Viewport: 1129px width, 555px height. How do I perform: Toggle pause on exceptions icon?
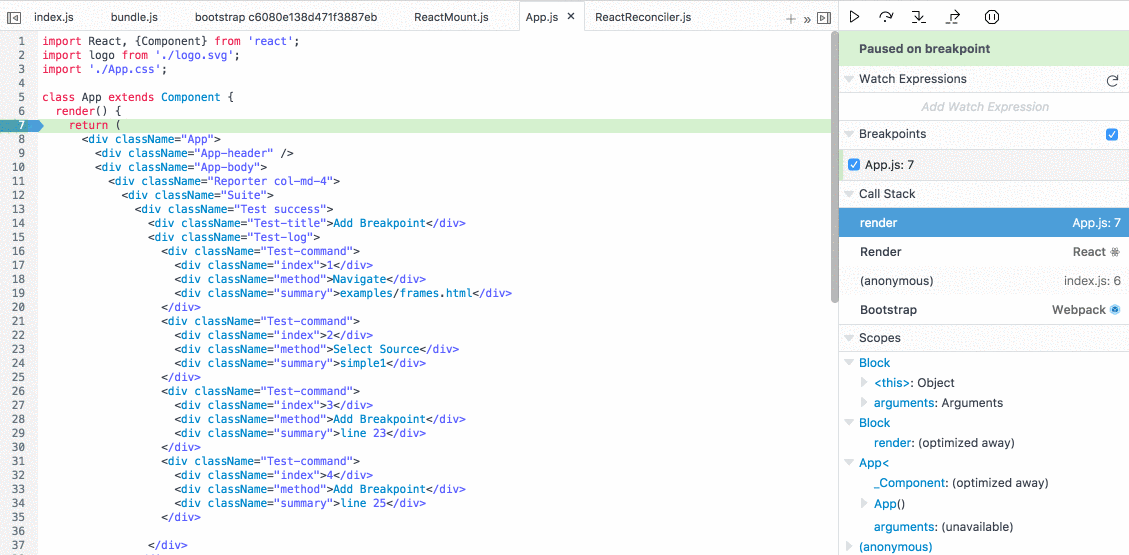(x=991, y=16)
